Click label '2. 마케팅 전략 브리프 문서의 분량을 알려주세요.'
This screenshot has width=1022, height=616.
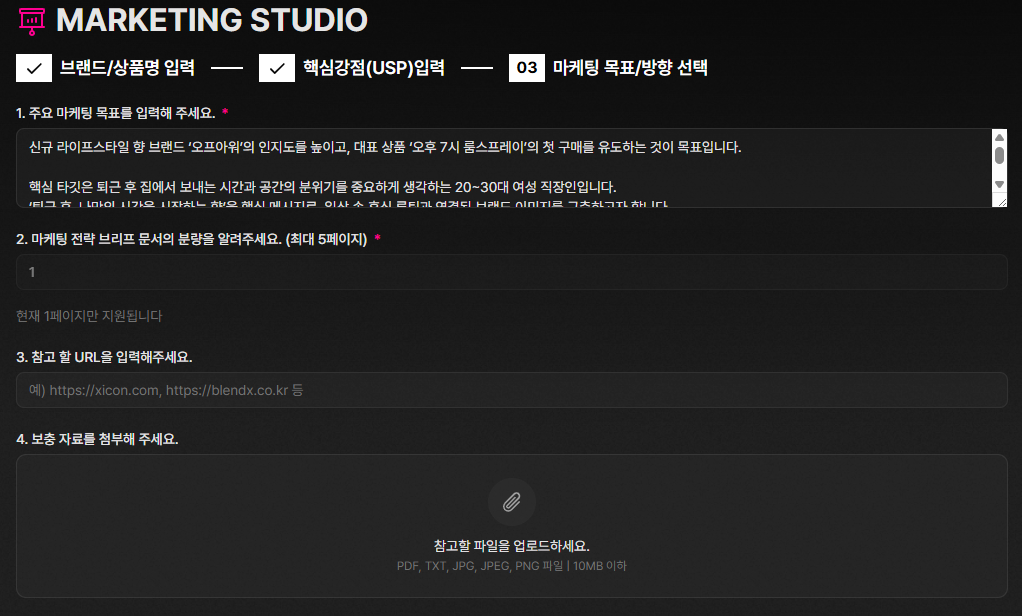coord(149,239)
